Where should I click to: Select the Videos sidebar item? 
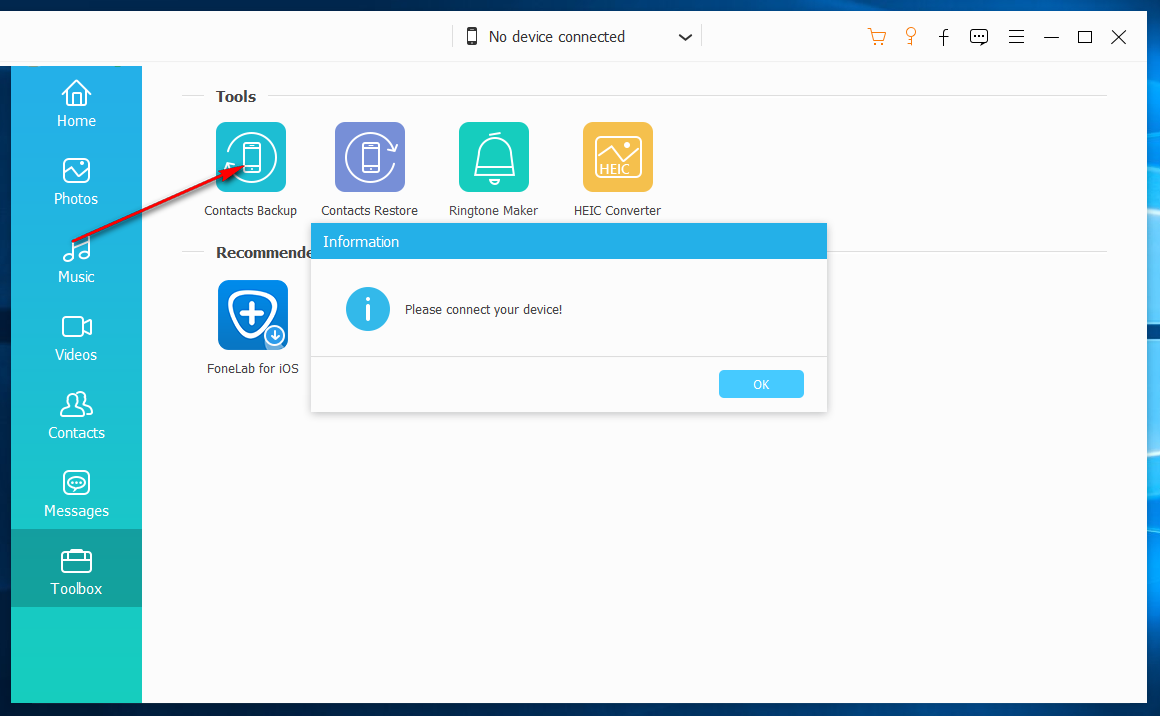click(x=76, y=339)
